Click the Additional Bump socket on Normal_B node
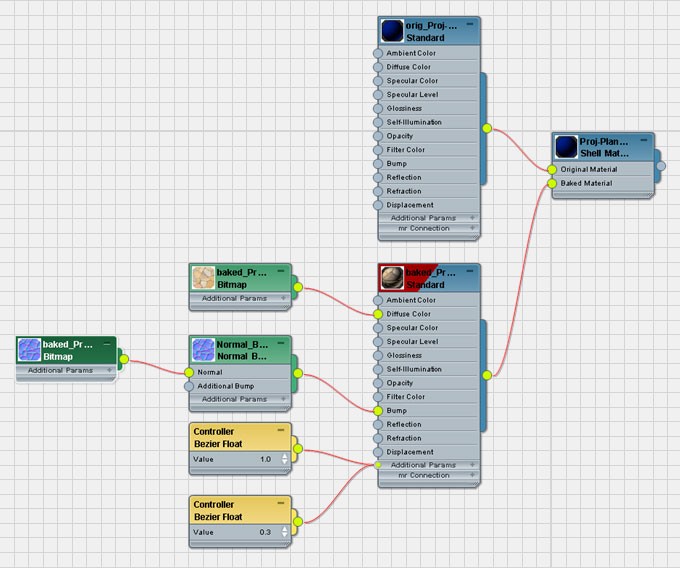This screenshot has height=568, width=680. [x=189, y=386]
